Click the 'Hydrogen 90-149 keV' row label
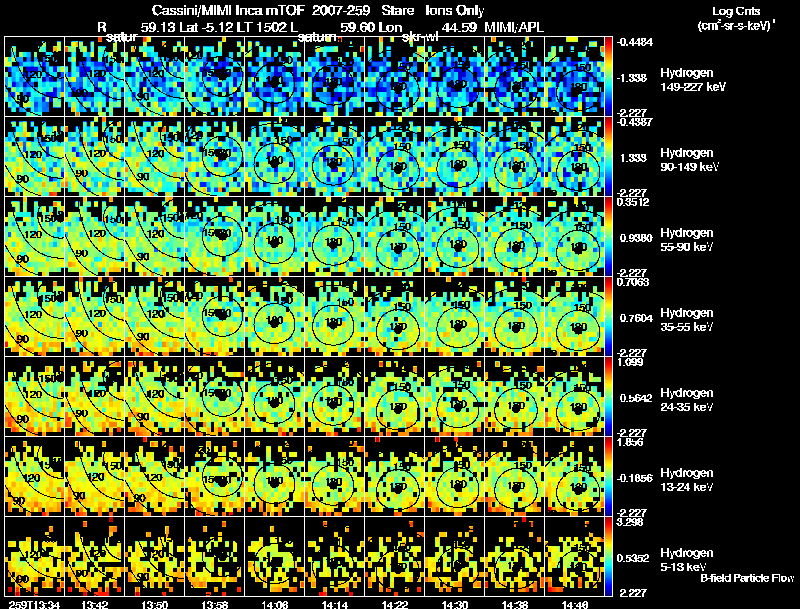The height and width of the screenshot is (609, 800). pyautogui.click(x=690, y=160)
